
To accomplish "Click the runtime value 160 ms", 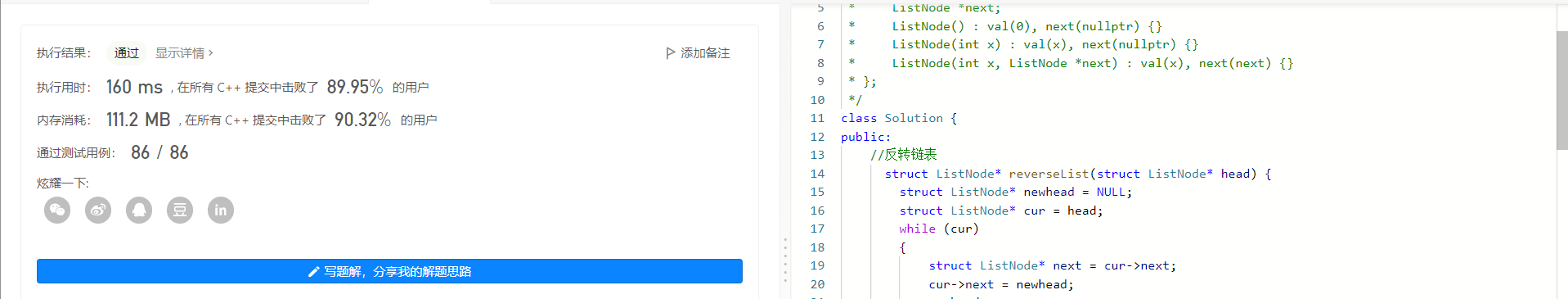I will (135, 87).
